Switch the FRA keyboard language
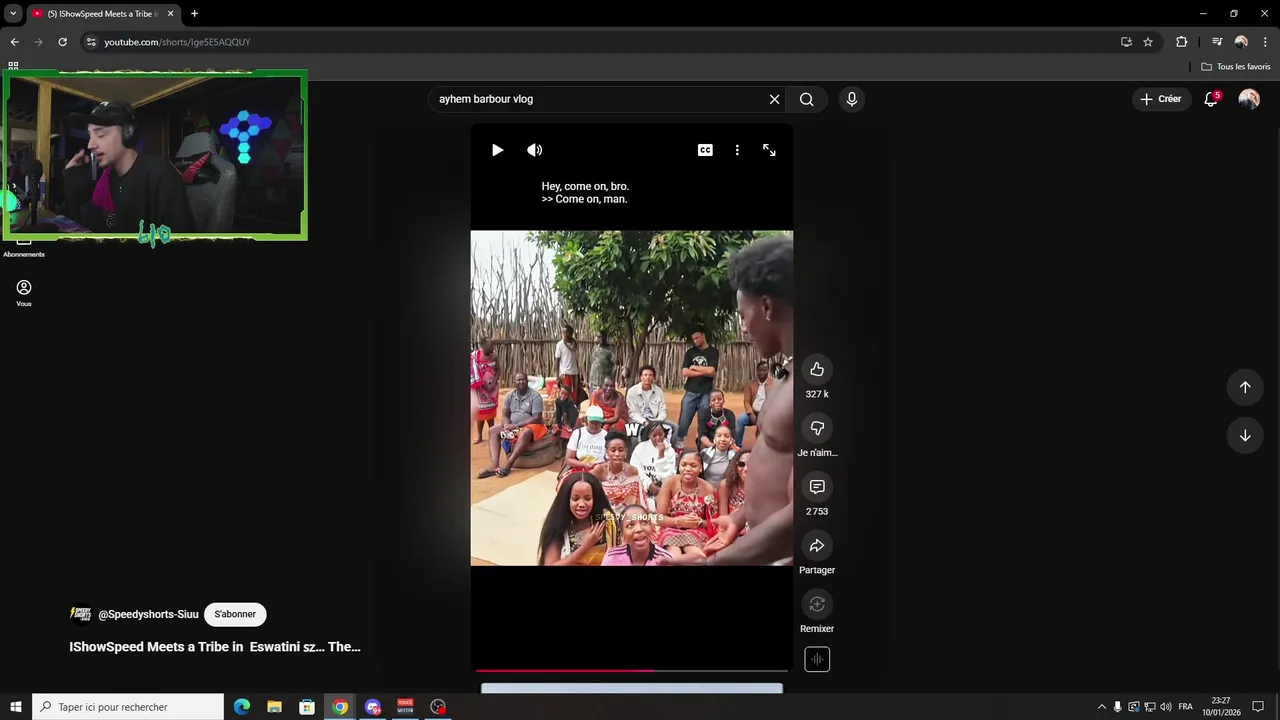The image size is (1280, 720). tap(1185, 707)
